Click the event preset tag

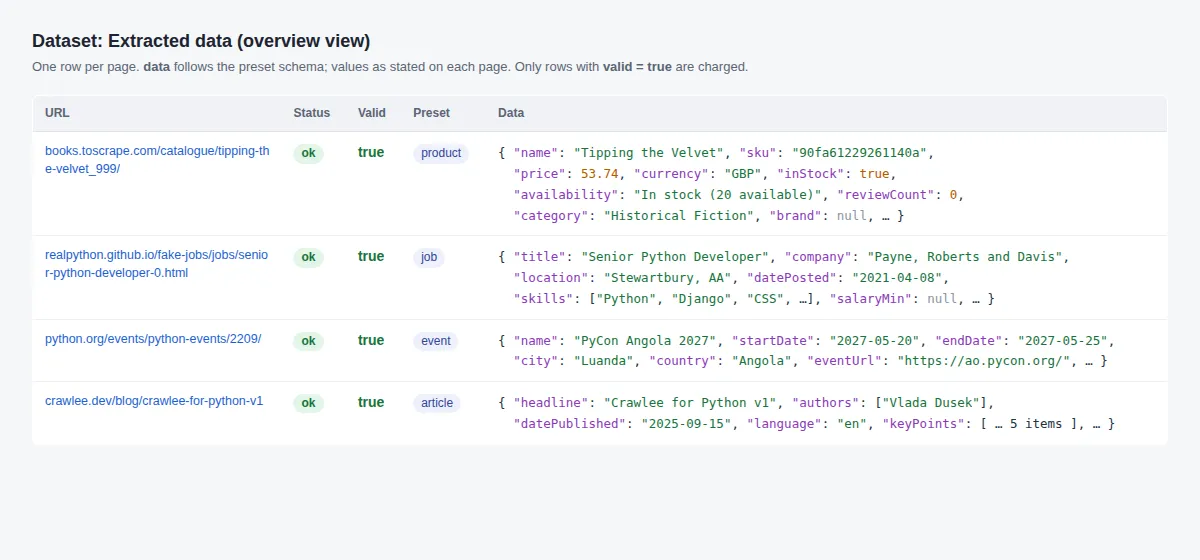click(x=436, y=341)
